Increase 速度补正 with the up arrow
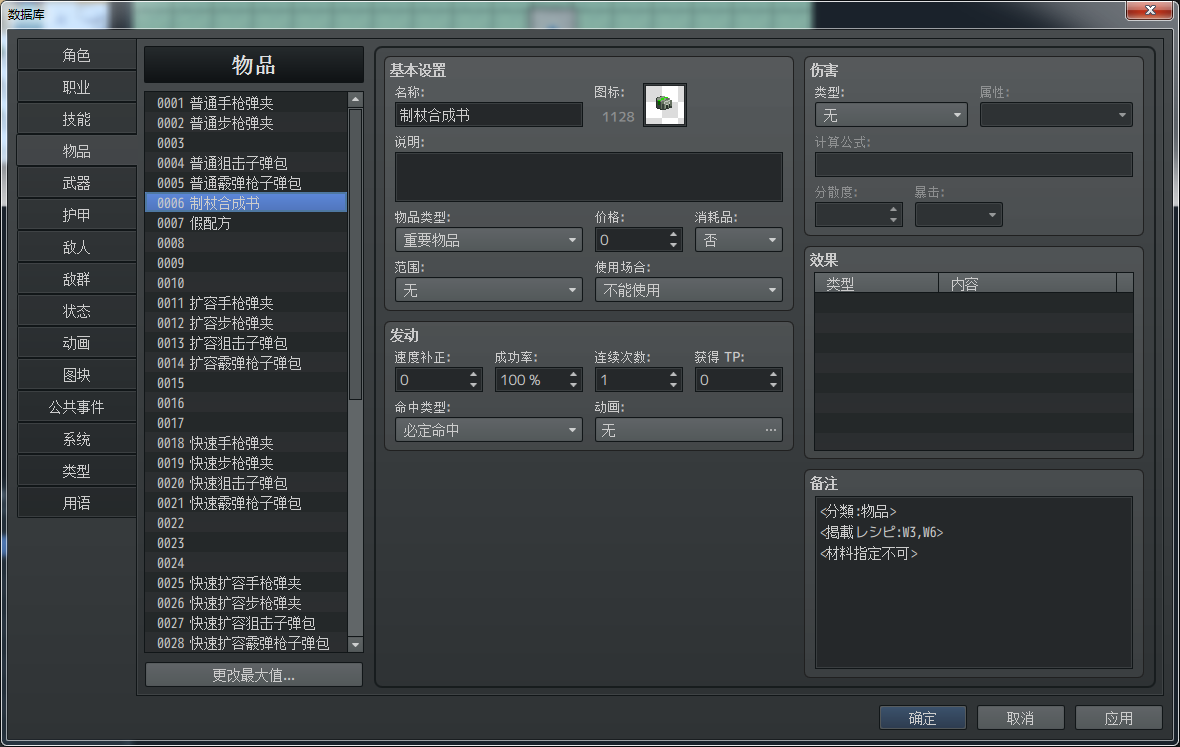The height and width of the screenshot is (747, 1180). pyautogui.click(x=473, y=375)
